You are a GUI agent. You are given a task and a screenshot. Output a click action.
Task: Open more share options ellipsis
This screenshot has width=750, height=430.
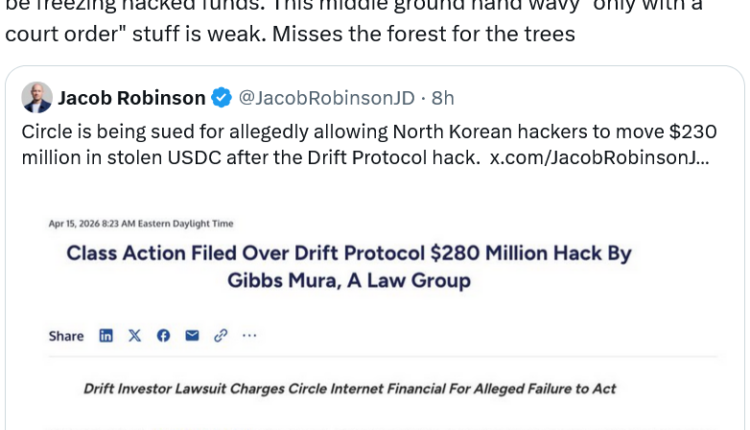pos(249,336)
